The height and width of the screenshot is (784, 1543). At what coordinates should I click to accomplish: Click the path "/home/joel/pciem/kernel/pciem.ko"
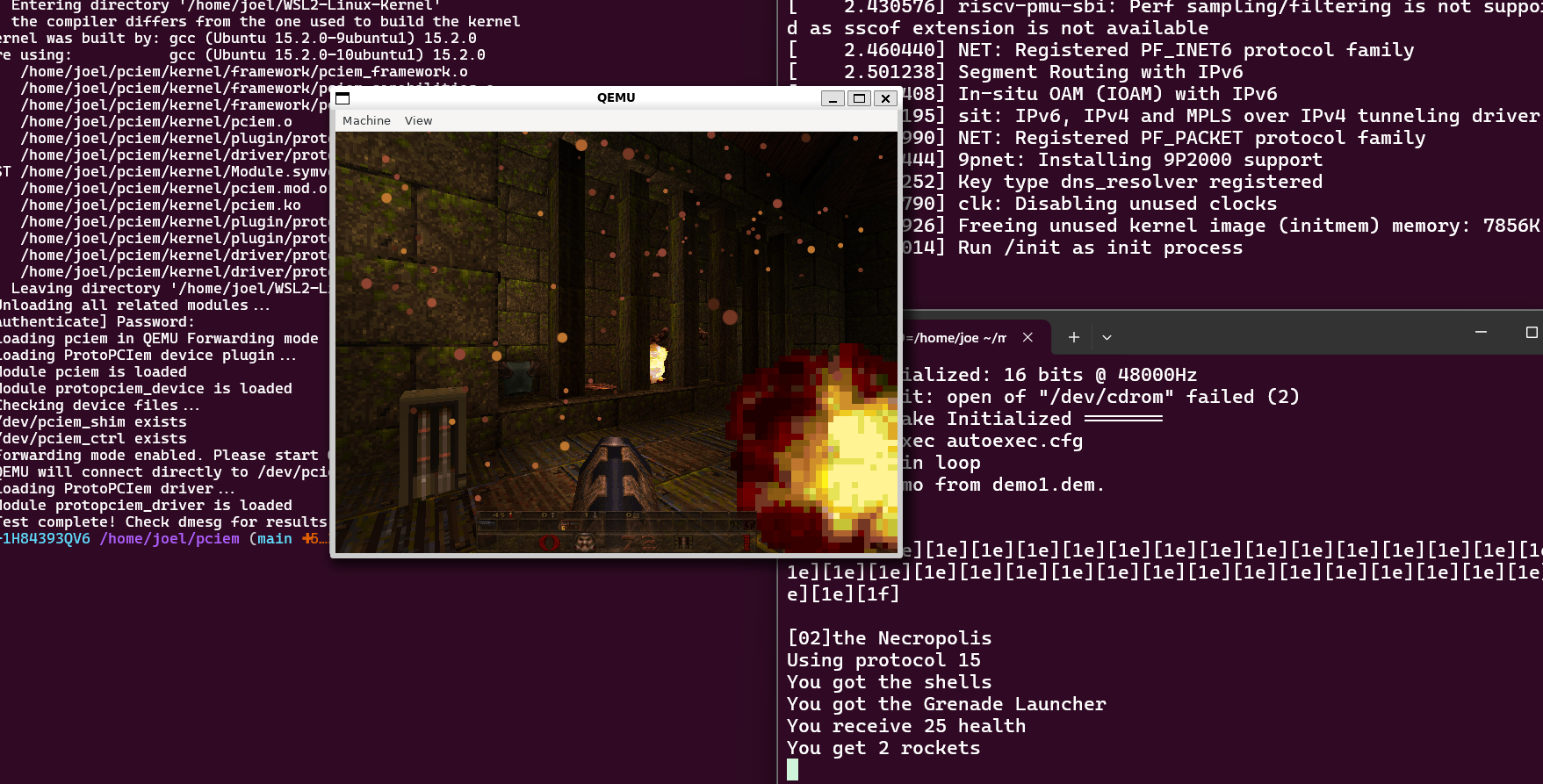pos(161,205)
